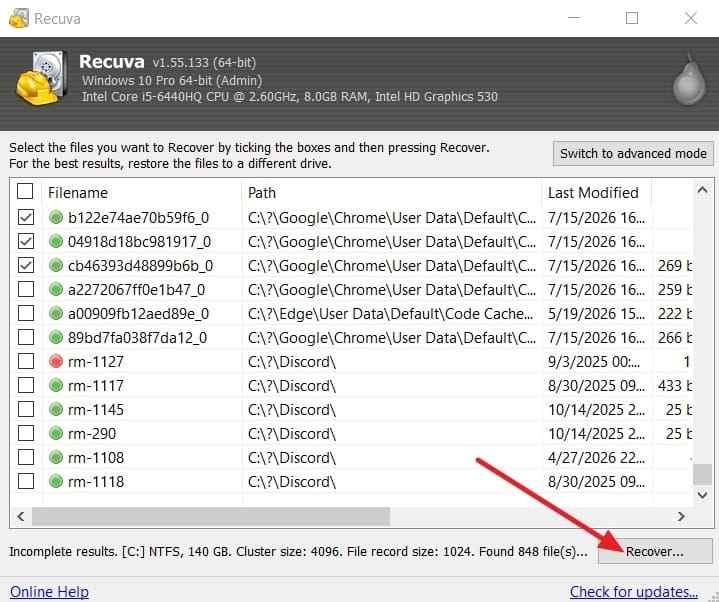The width and height of the screenshot is (719, 602).
Task: Click the Edge Code Cache path cell
Action: pos(391,314)
